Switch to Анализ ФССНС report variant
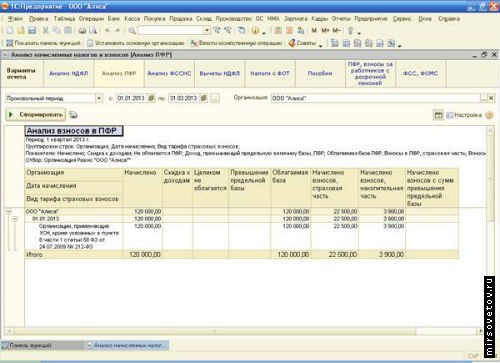500x363 pixels. 169,74
